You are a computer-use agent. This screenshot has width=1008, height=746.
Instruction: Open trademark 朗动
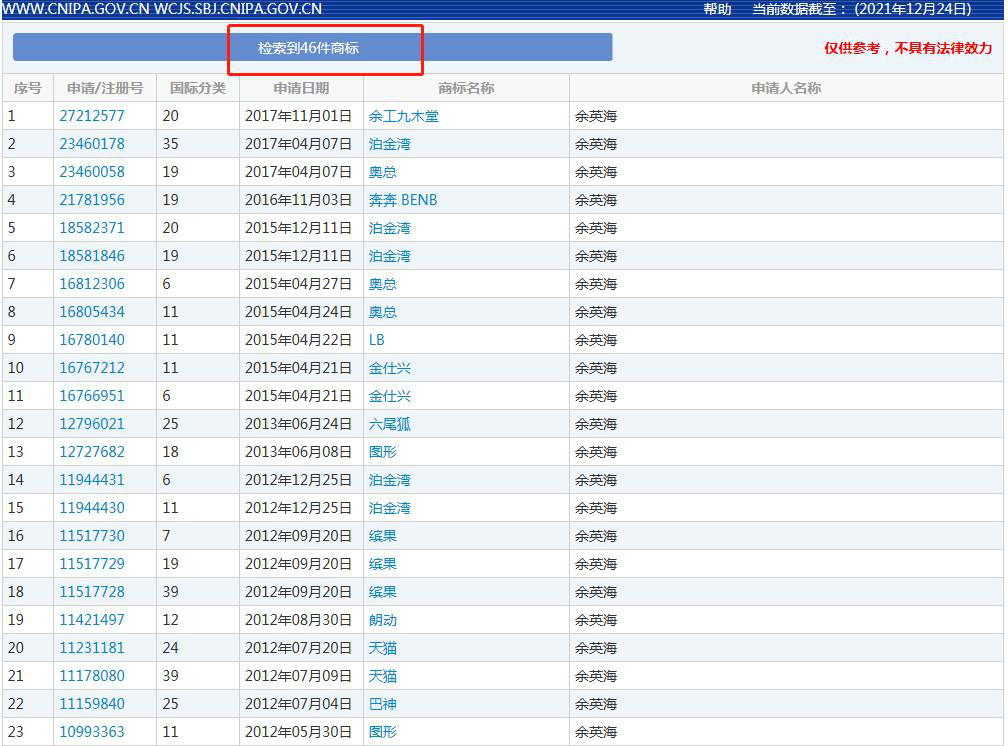pos(382,620)
